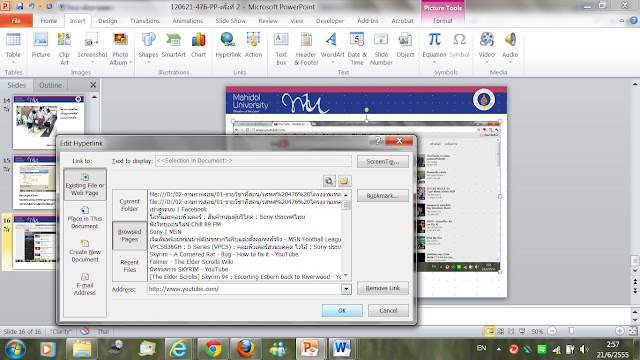Insert Slide Number
Viewport: 640px width, 360px height.
click(x=381, y=49)
